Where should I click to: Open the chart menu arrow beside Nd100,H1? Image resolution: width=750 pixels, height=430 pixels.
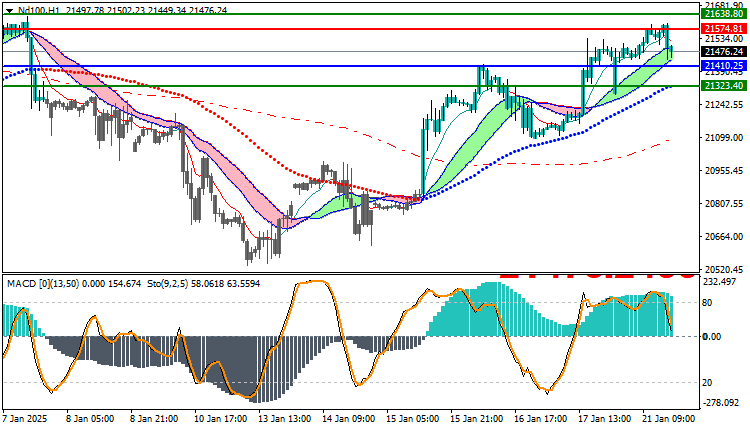coord(9,11)
